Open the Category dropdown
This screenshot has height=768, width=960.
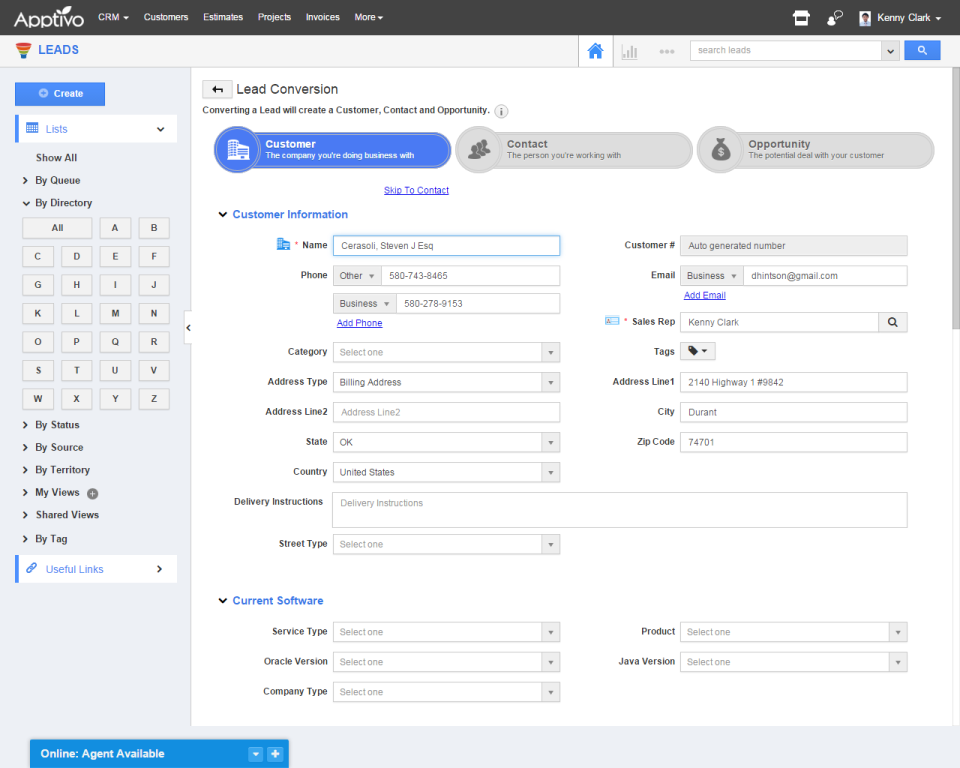(x=445, y=352)
